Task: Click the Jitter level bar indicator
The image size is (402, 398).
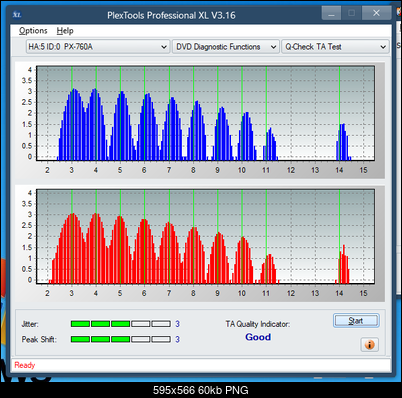Action: [x=121, y=324]
